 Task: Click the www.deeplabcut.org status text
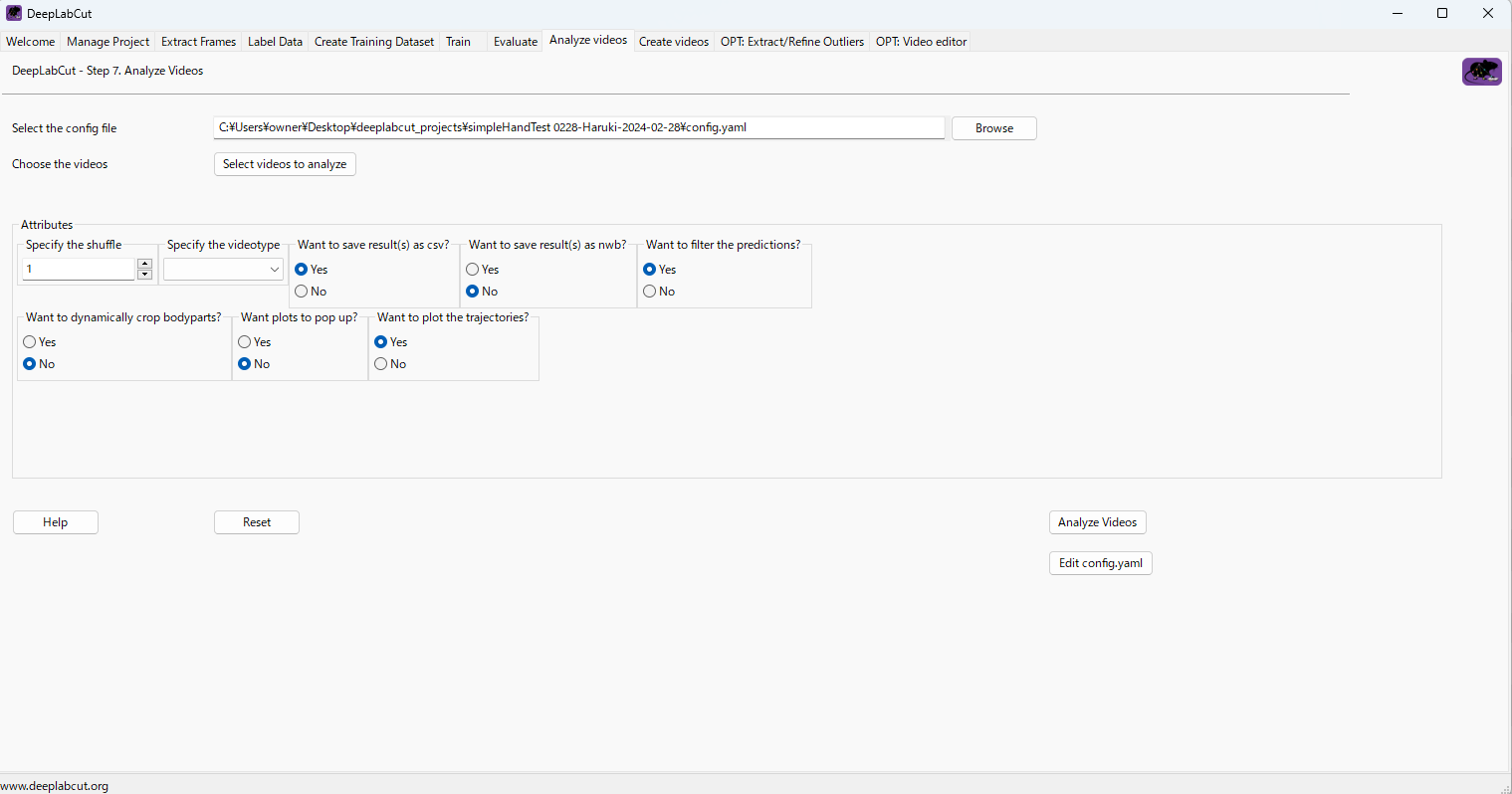(x=55, y=786)
